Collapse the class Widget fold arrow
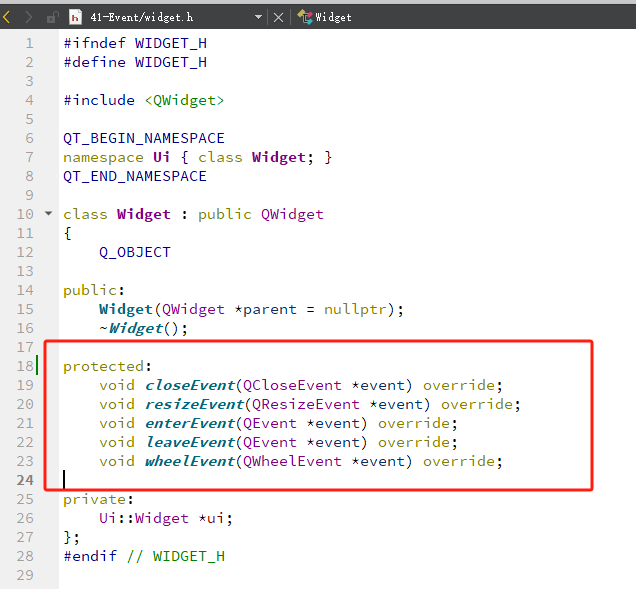 coord(48,213)
